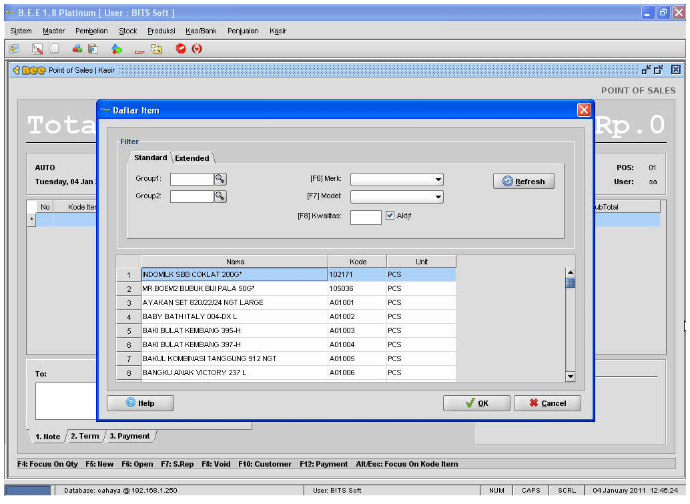Click the red circular arrow toolbar icon
This screenshot has height=504, width=690.
click(197, 48)
